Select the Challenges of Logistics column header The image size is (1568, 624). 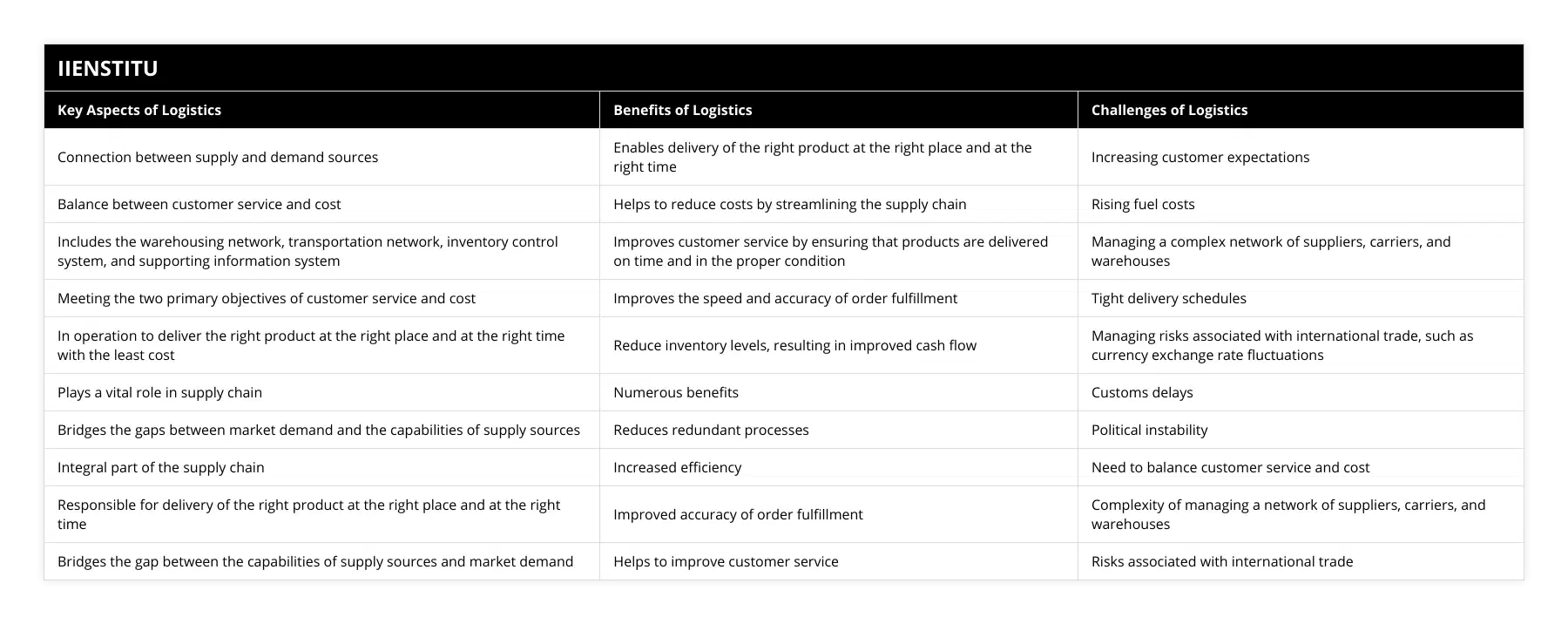(1169, 110)
